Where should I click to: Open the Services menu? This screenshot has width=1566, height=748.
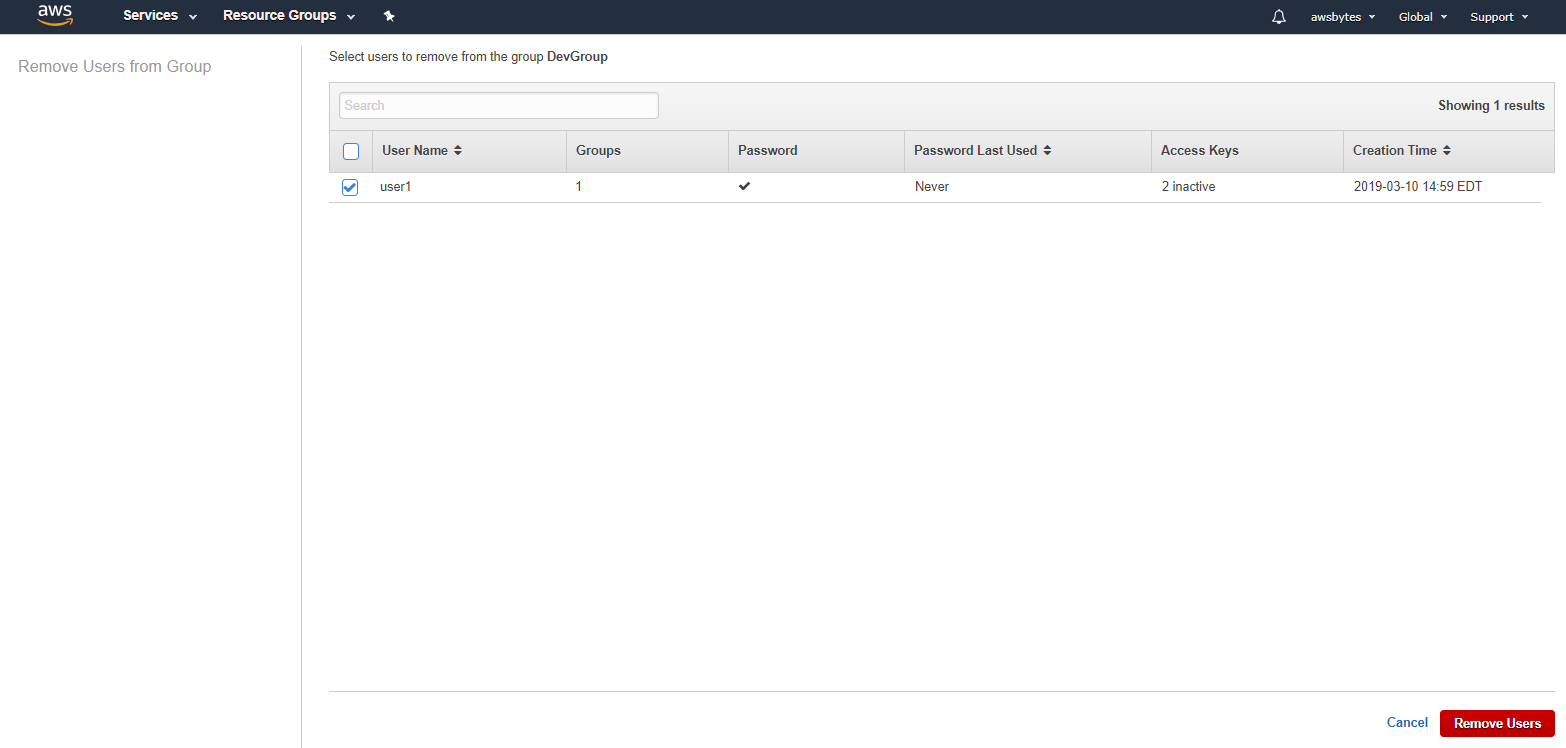pos(160,16)
